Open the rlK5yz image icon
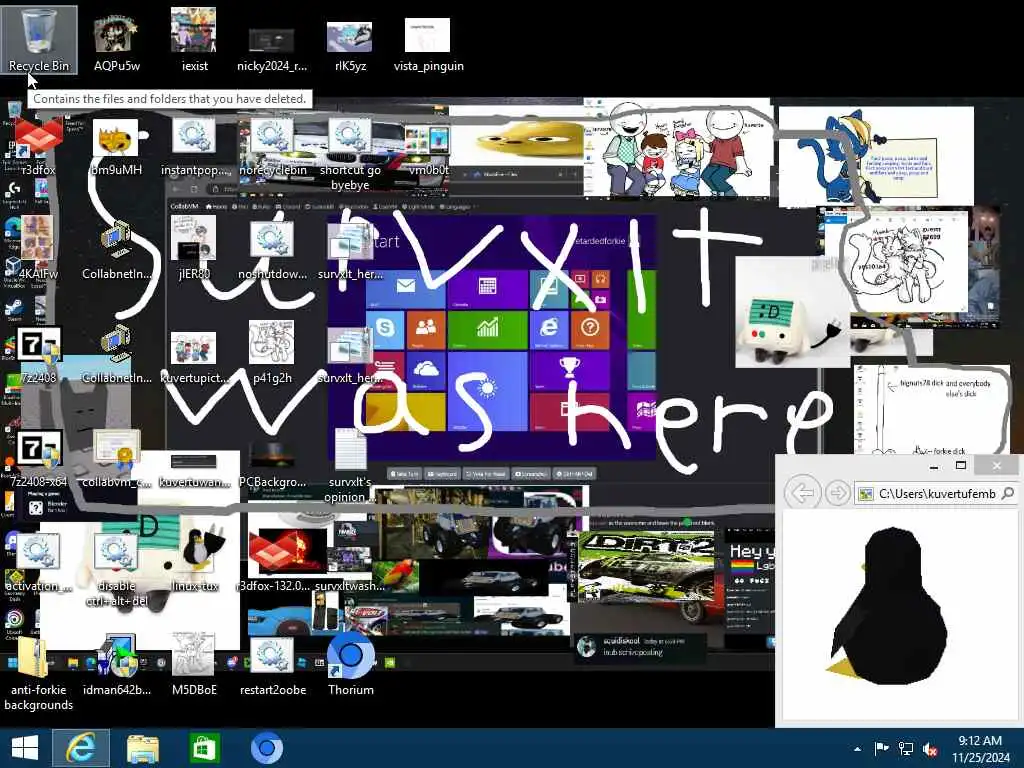The width and height of the screenshot is (1024, 768). click(x=350, y=46)
